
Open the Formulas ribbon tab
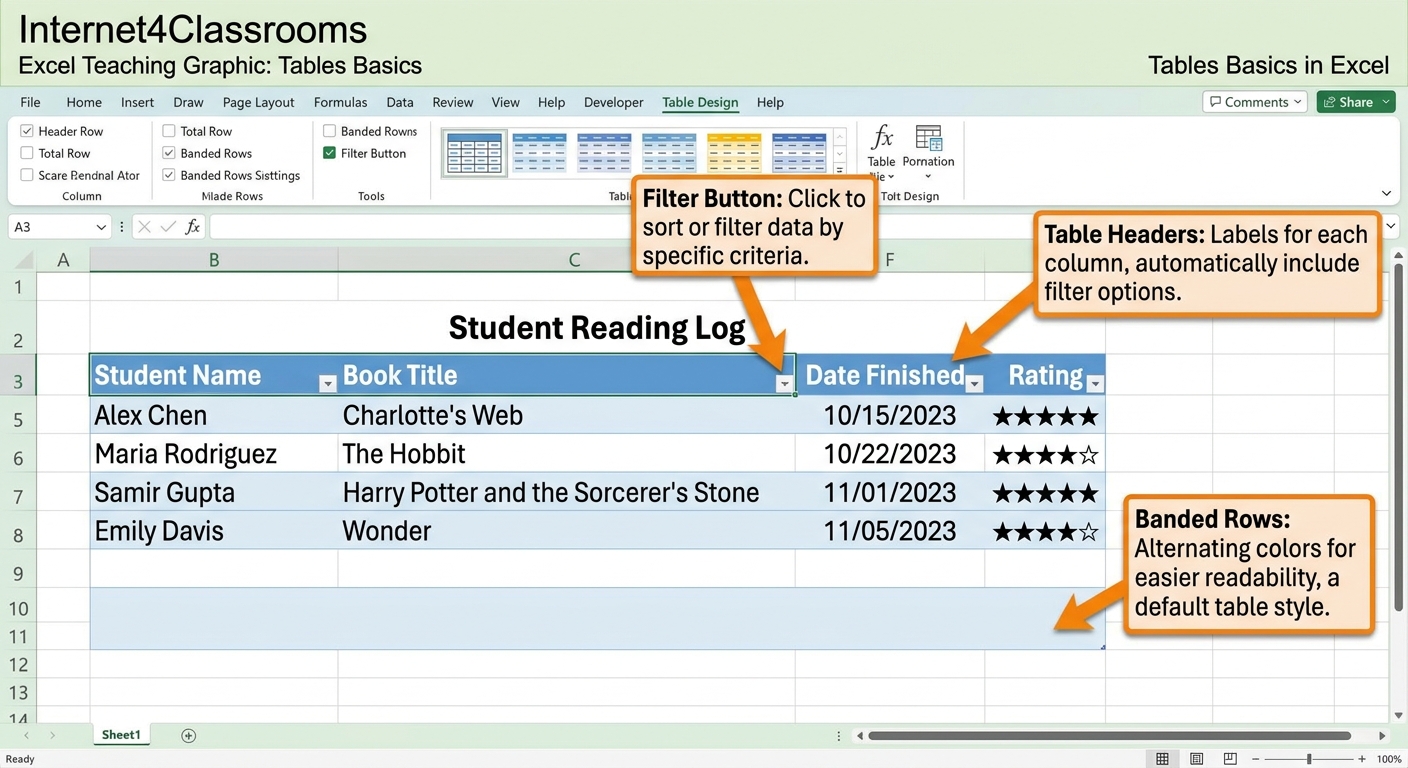(340, 102)
